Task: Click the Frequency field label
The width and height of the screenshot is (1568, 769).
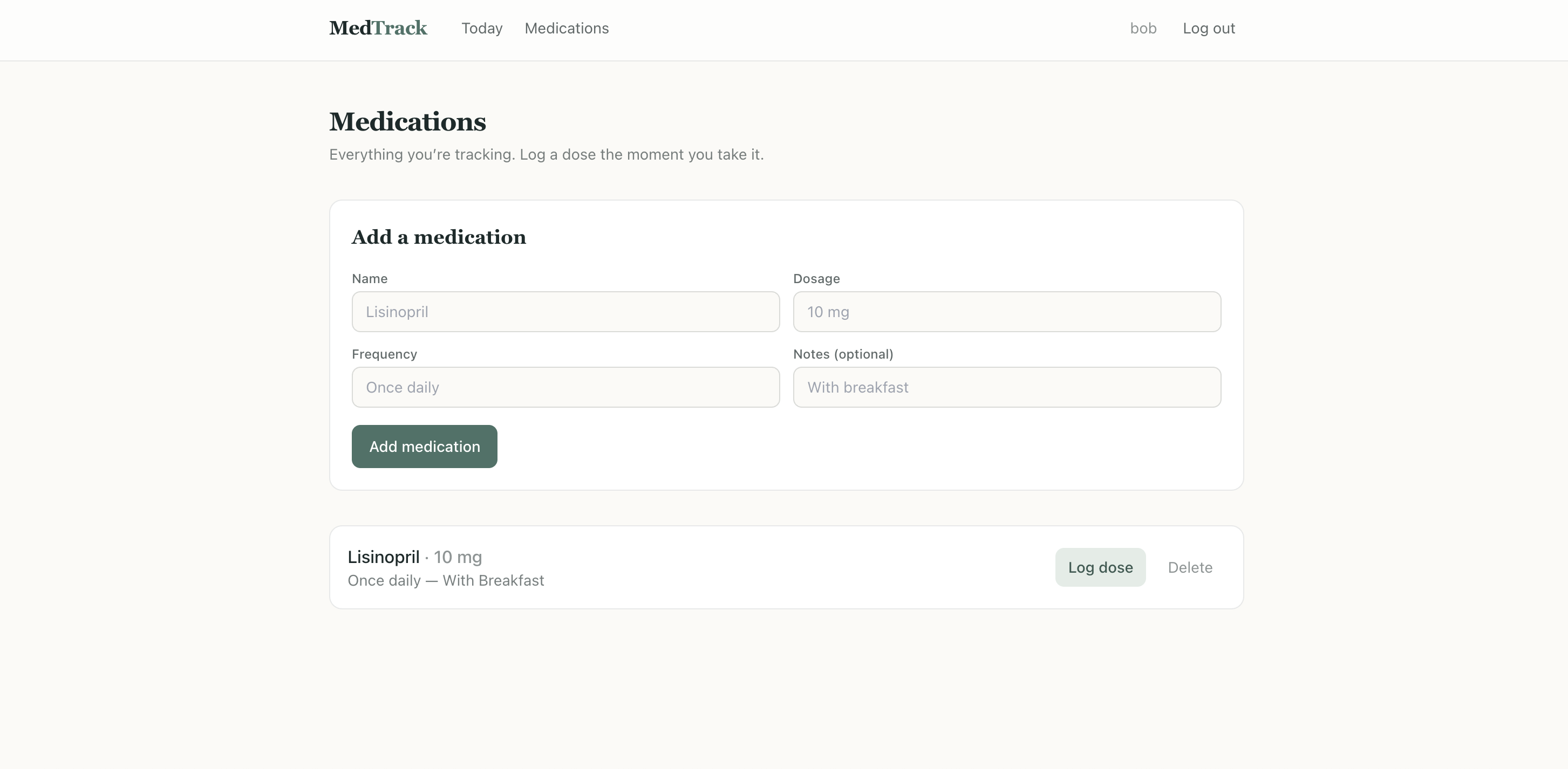Action: coord(384,354)
